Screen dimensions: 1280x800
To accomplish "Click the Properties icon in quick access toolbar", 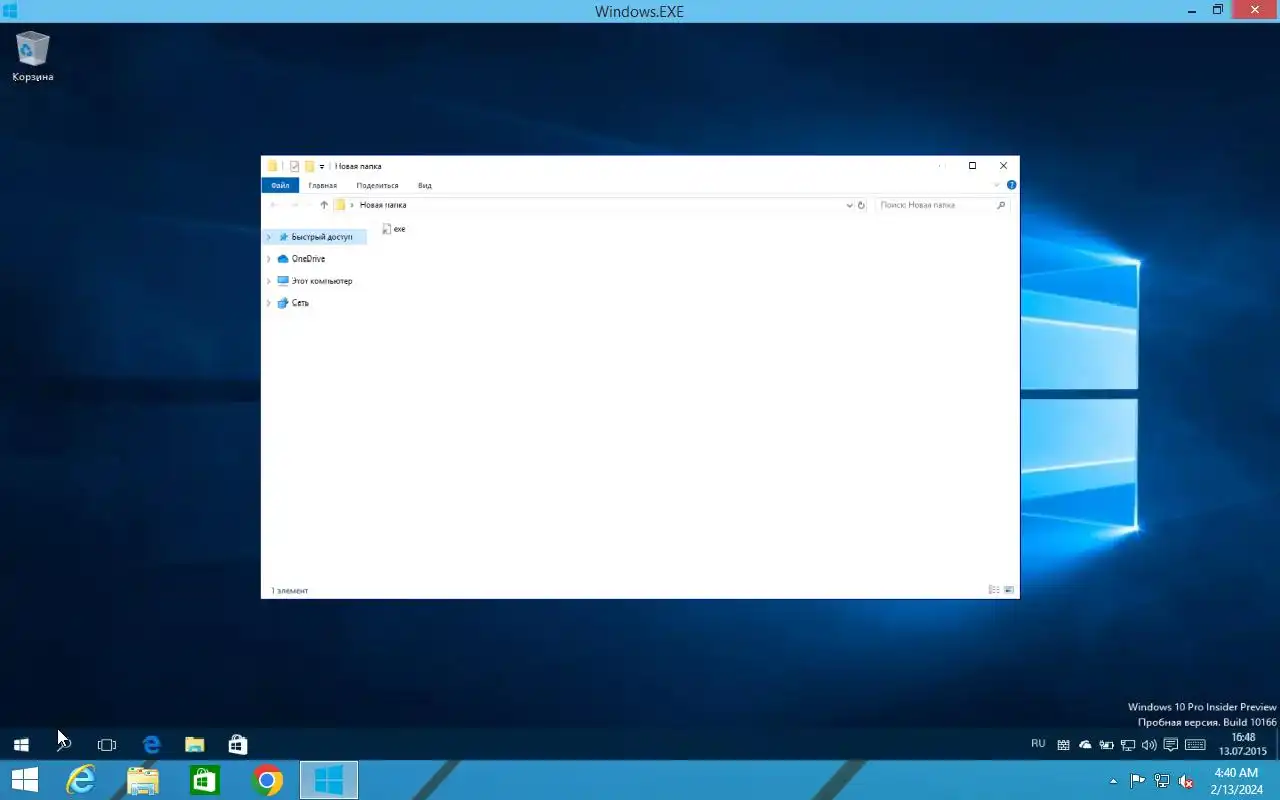I will [x=294, y=166].
